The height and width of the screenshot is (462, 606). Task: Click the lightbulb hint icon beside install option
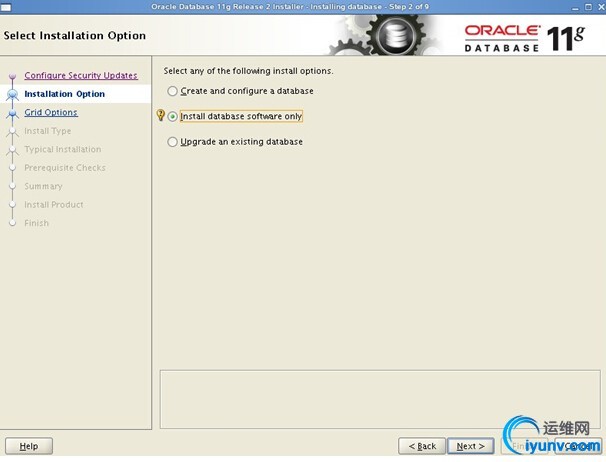[160, 115]
